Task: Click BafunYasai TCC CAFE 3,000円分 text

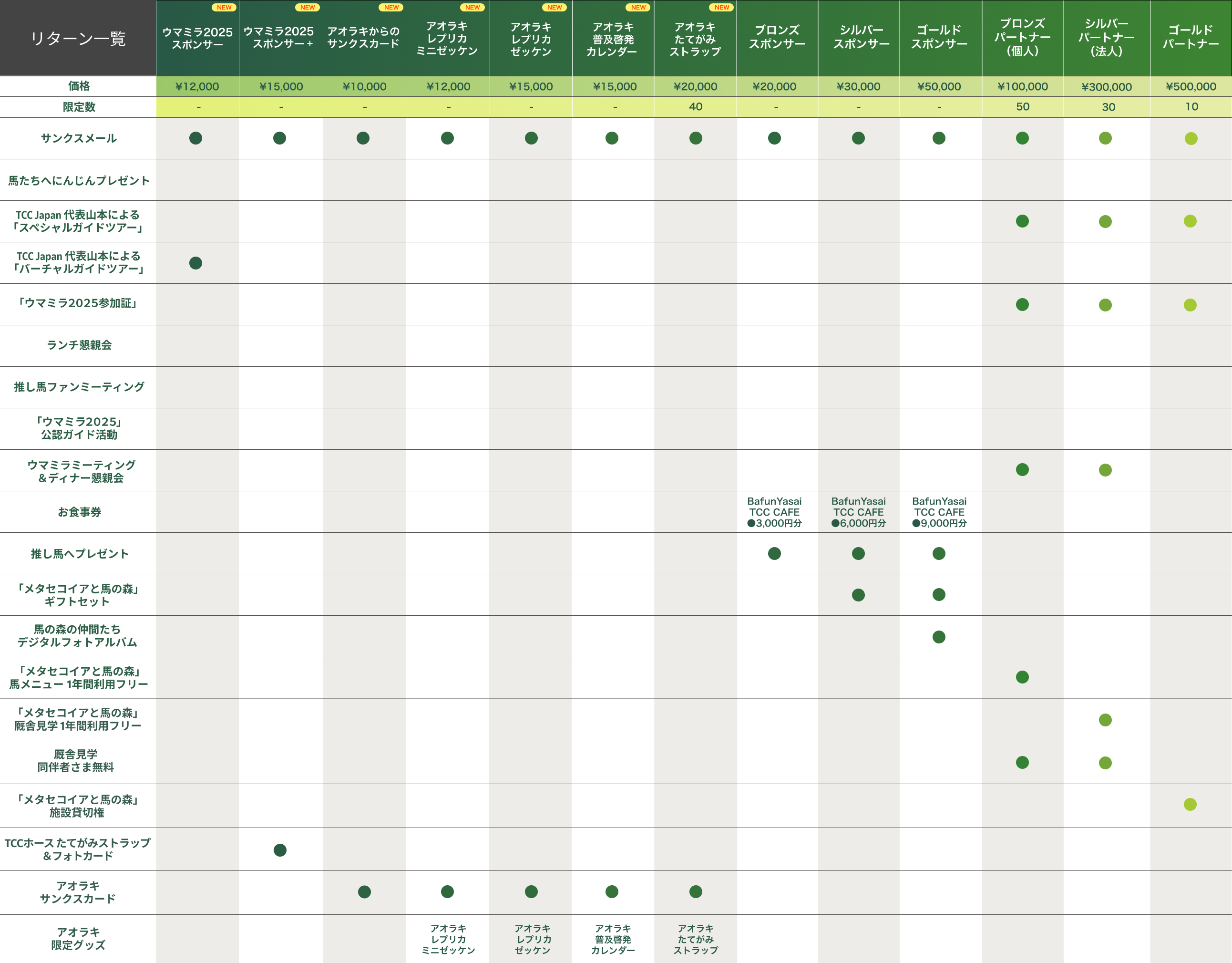Action: click(774, 512)
